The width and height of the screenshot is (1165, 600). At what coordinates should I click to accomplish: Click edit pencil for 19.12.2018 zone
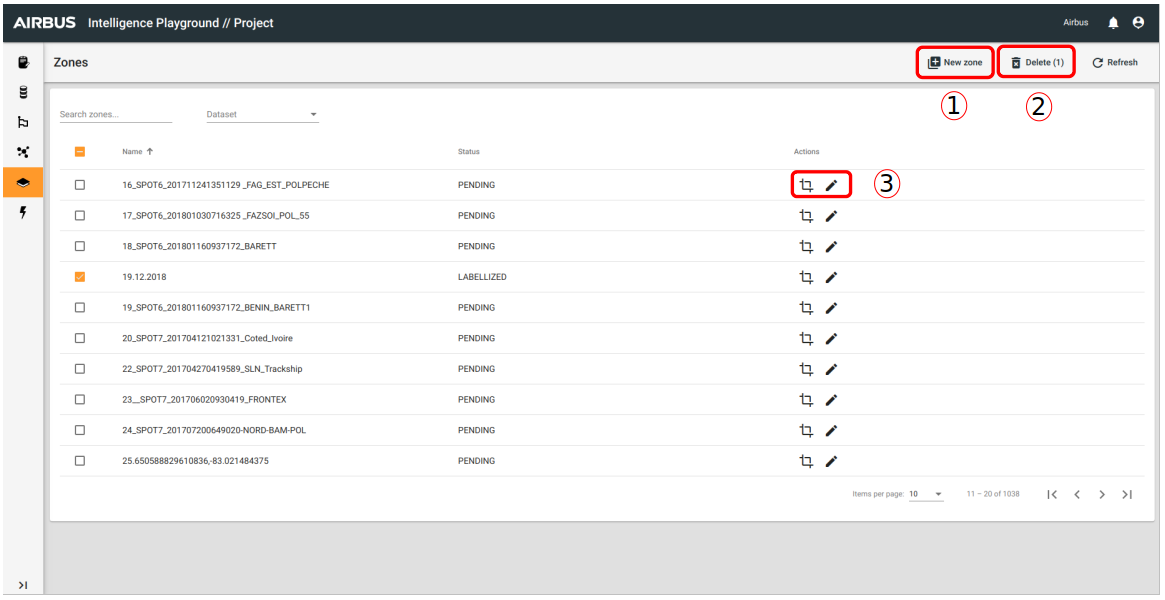(831, 277)
